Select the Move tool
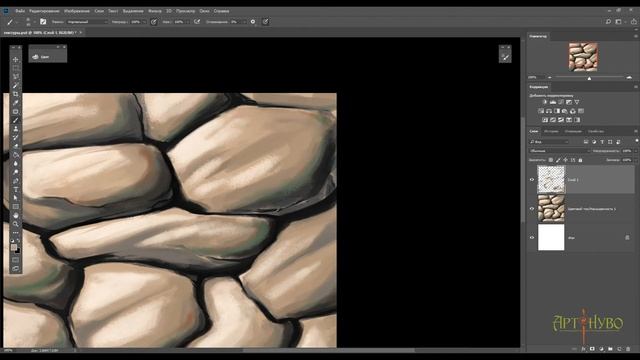This screenshot has height=360, width=640. click(16, 60)
